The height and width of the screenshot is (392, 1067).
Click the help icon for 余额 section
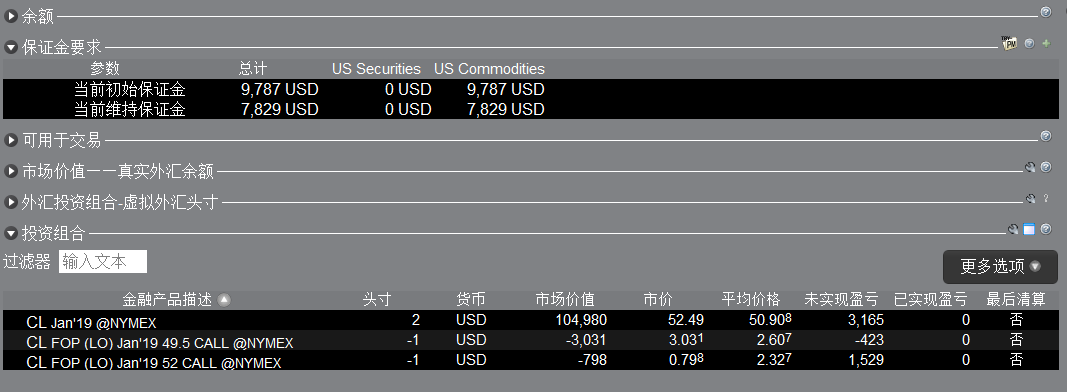1046,12
